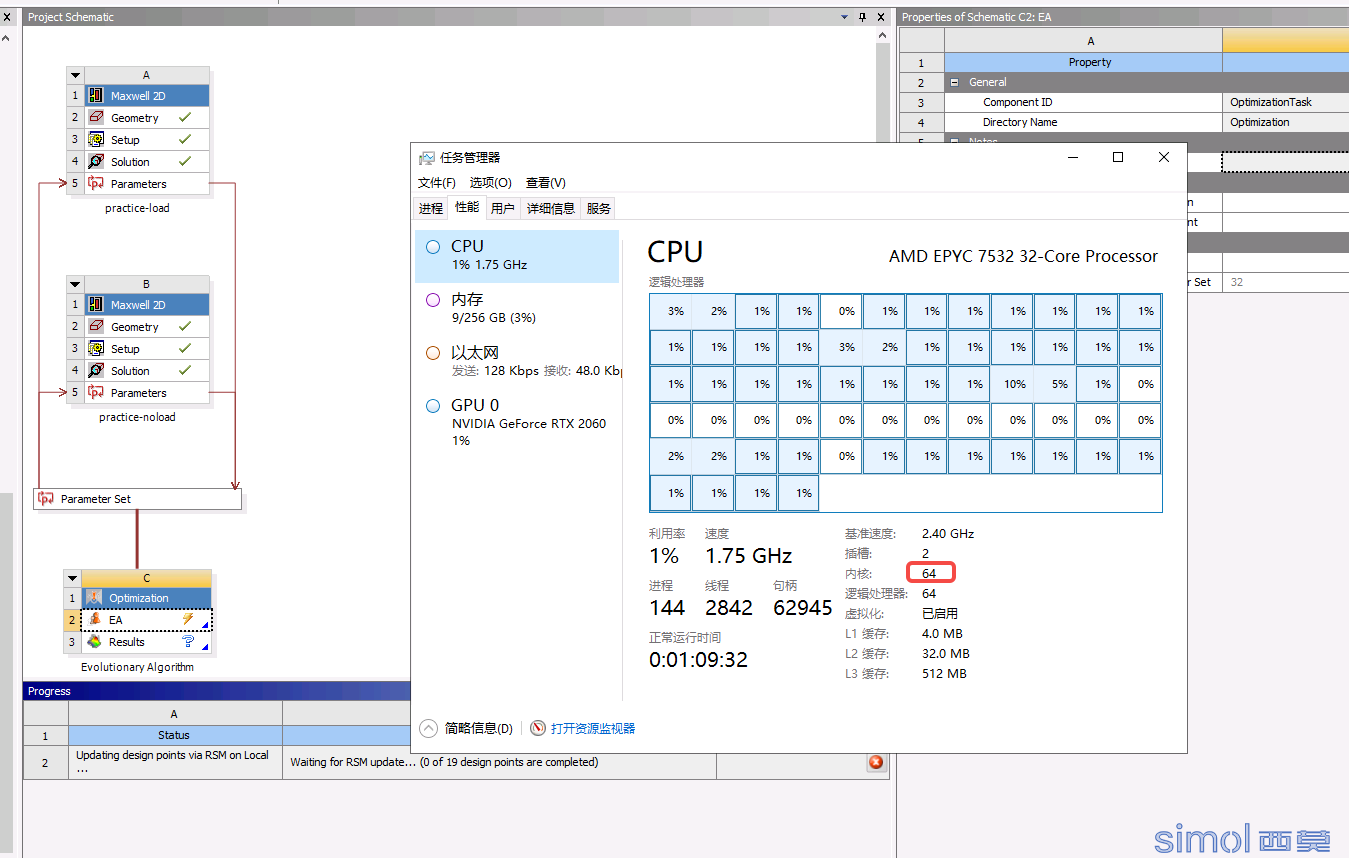Click the resource monitor icon in Task Manager
The image size is (1349, 858).
(538, 729)
